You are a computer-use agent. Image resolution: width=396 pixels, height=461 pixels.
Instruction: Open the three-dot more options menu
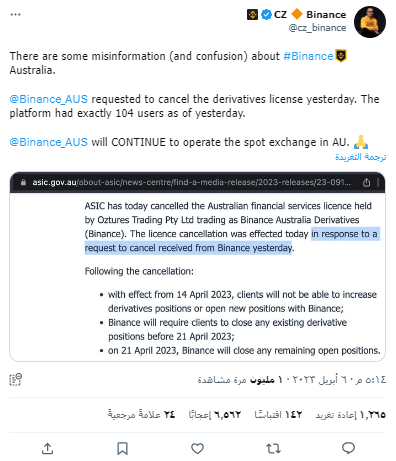point(15,14)
